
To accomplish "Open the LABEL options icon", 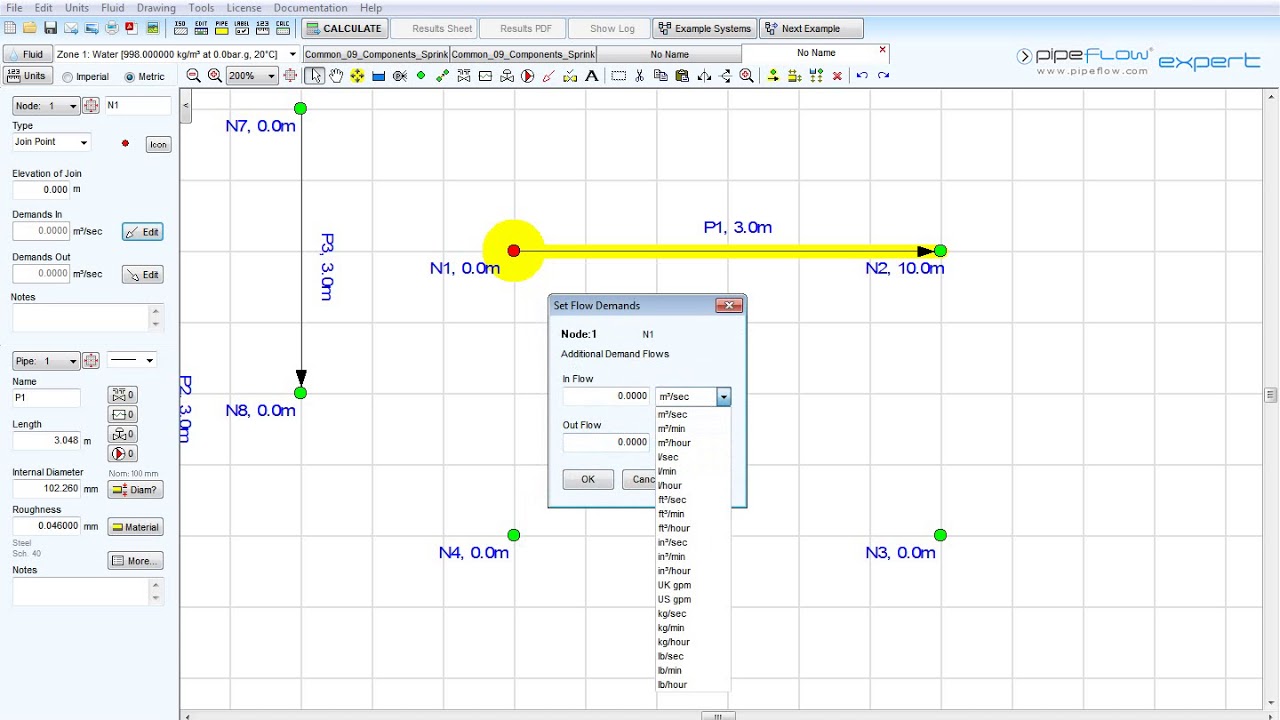I will click(242, 28).
